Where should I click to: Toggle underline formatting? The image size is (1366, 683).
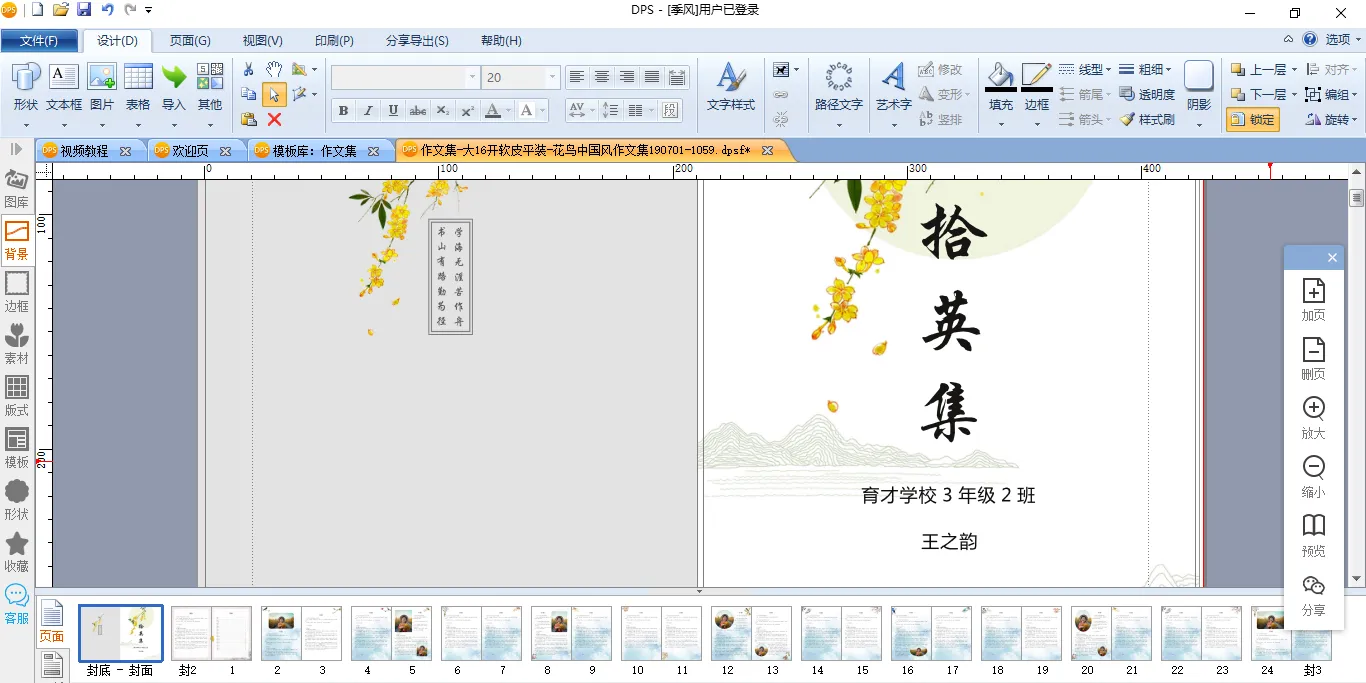click(x=393, y=110)
